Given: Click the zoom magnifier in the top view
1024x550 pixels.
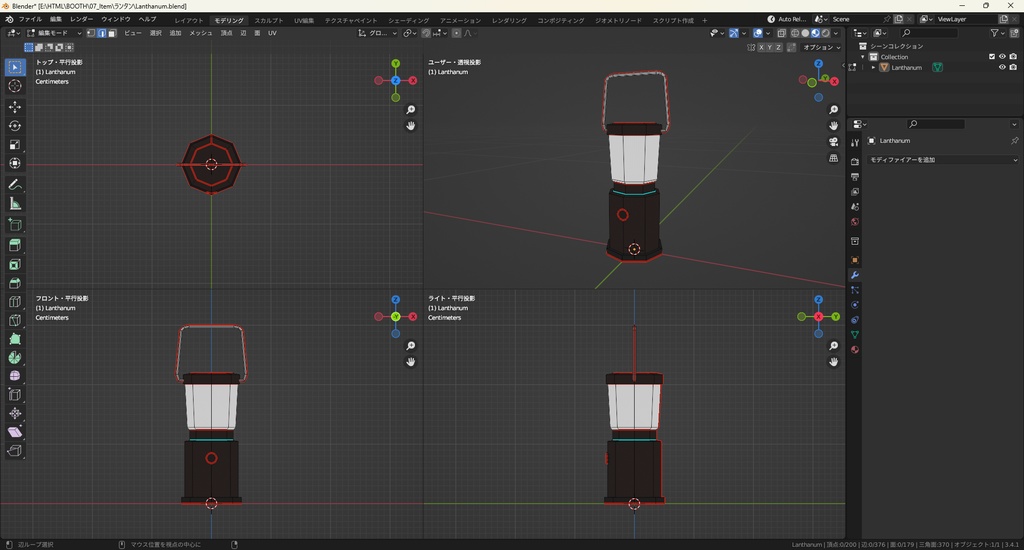Looking at the screenshot, I should [410, 110].
